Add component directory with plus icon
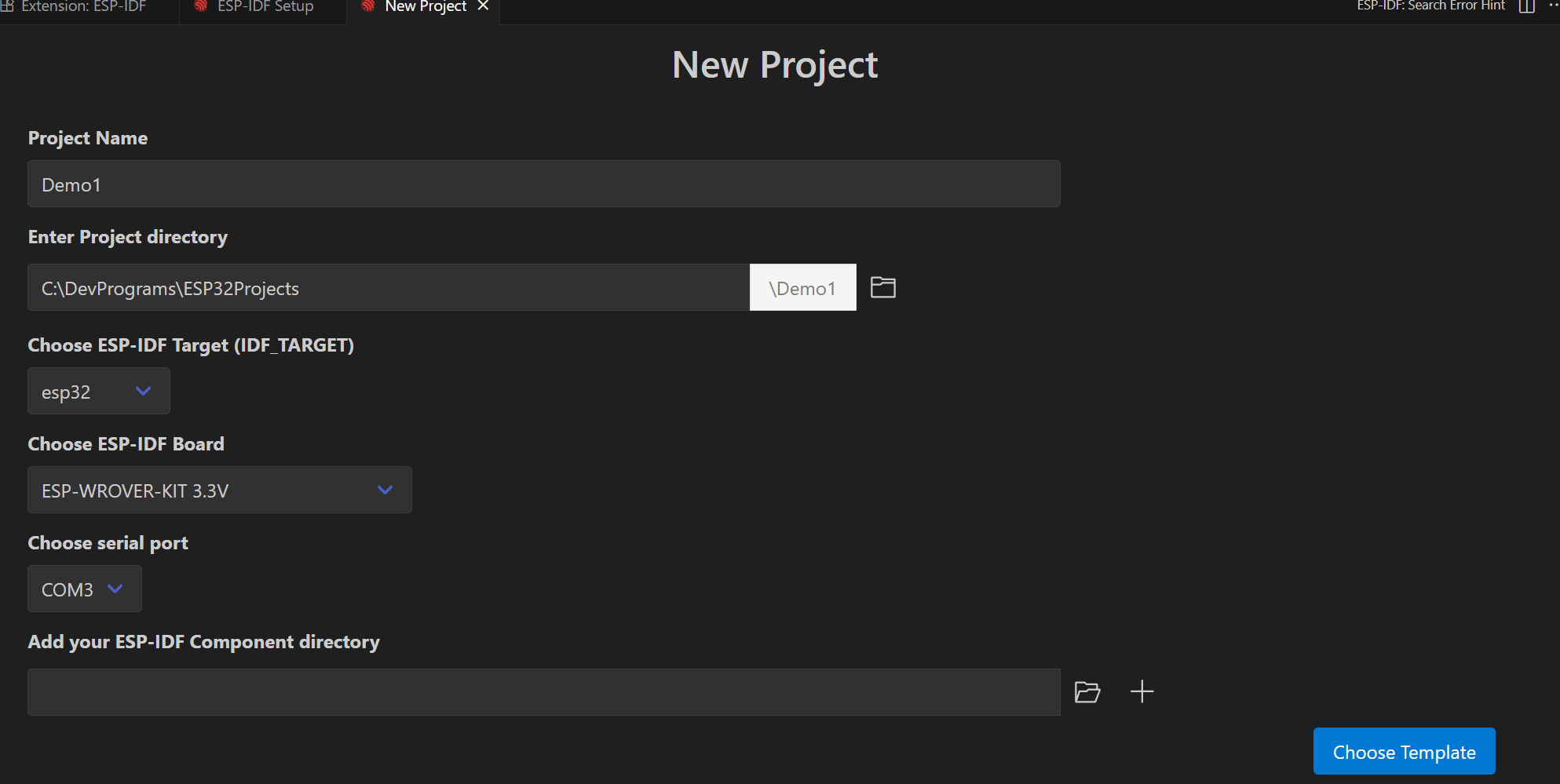Viewport: 1560px width, 784px height. [1142, 691]
